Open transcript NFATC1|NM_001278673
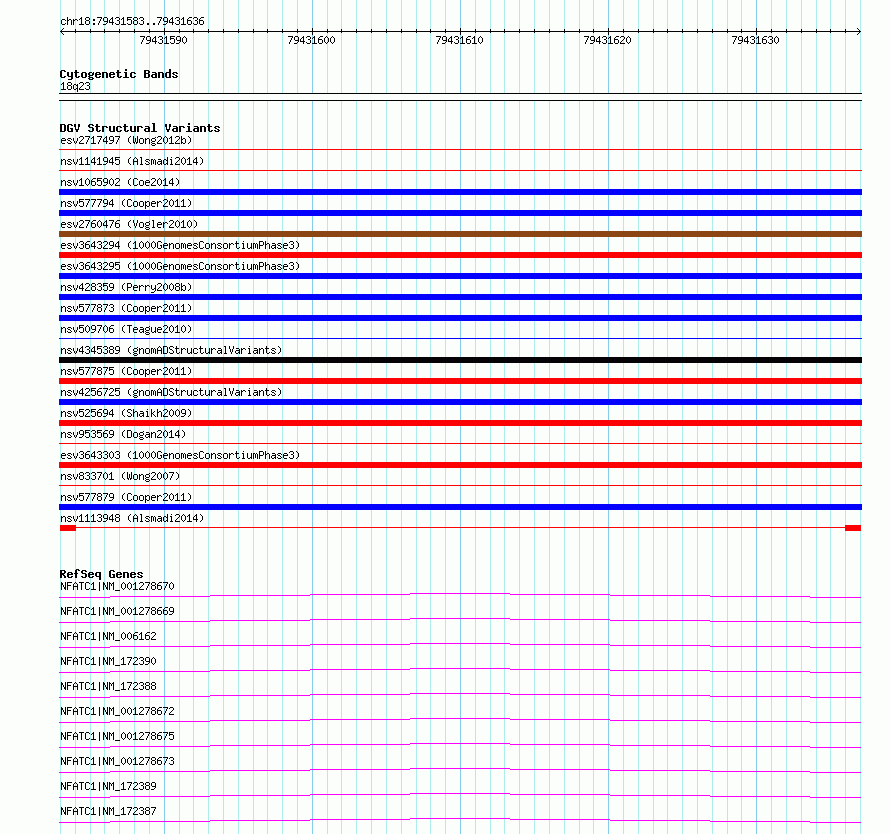 [x=117, y=761]
